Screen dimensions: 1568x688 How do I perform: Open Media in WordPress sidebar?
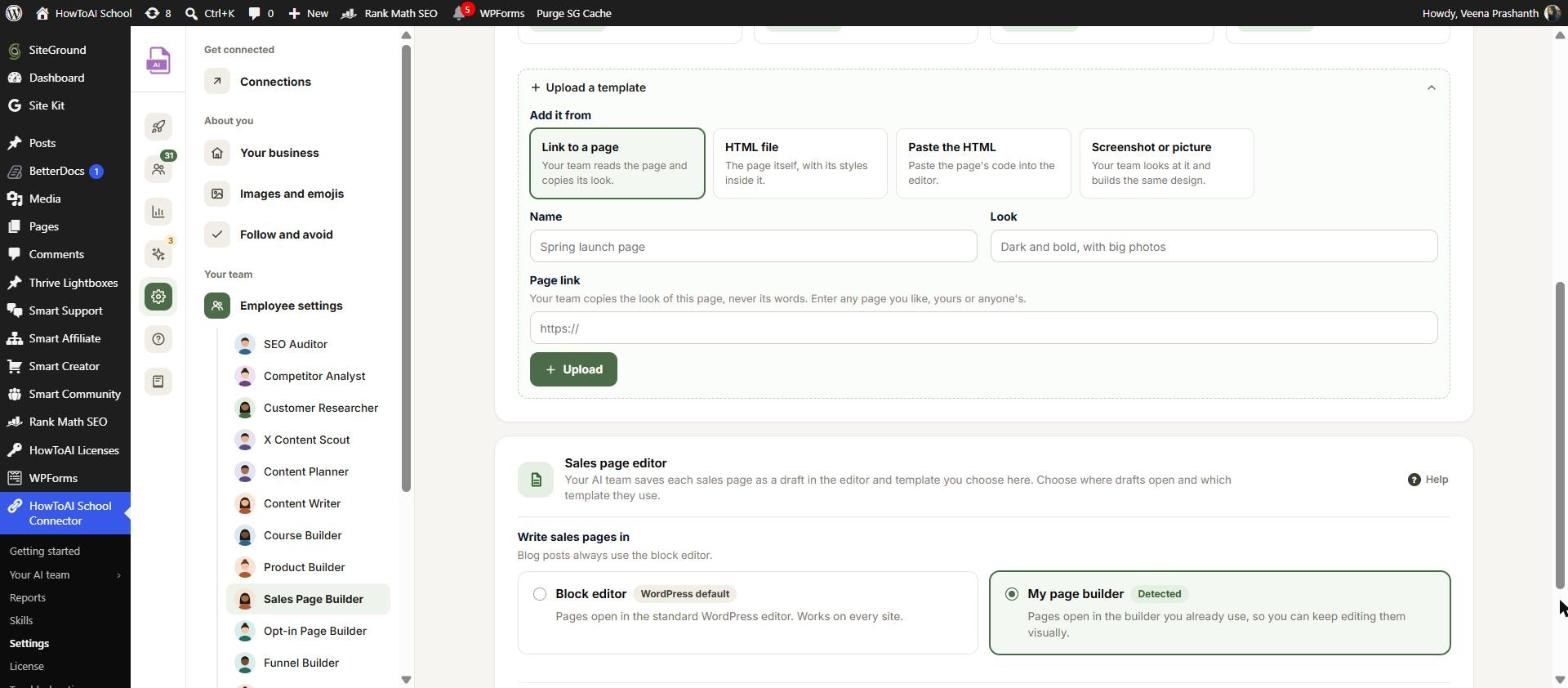point(65,199)
